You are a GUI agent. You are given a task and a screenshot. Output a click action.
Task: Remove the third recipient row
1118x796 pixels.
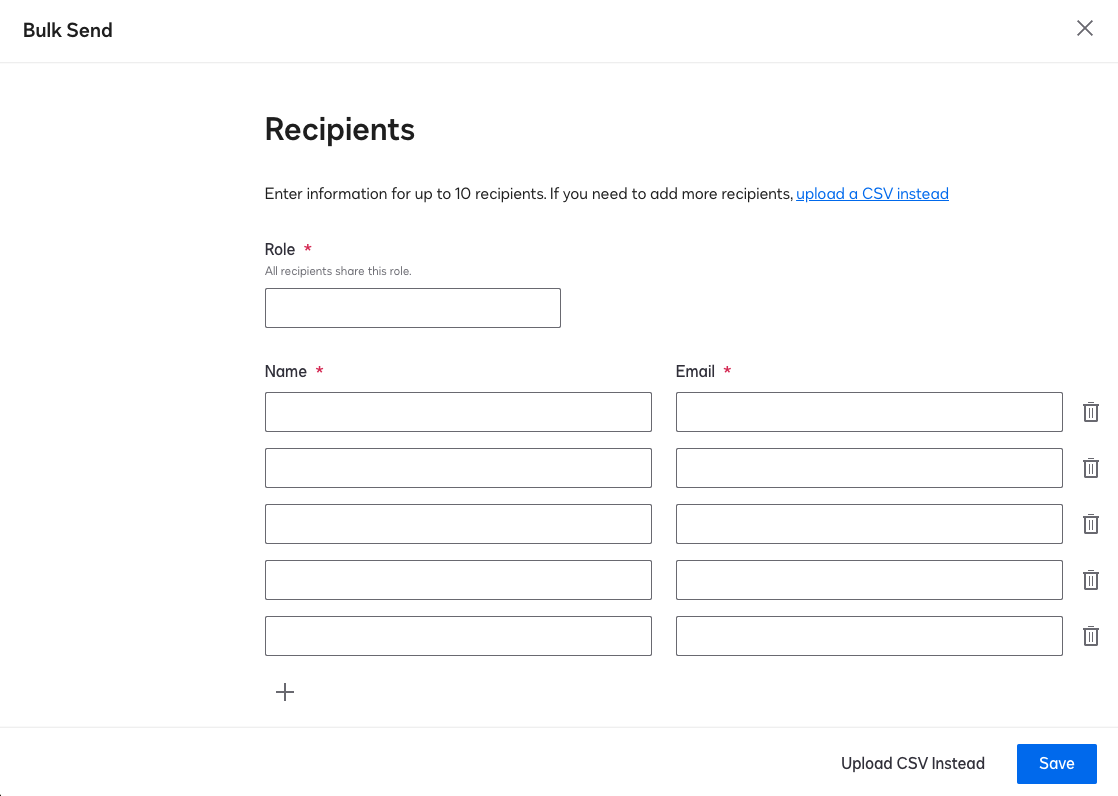point(1091,524)
